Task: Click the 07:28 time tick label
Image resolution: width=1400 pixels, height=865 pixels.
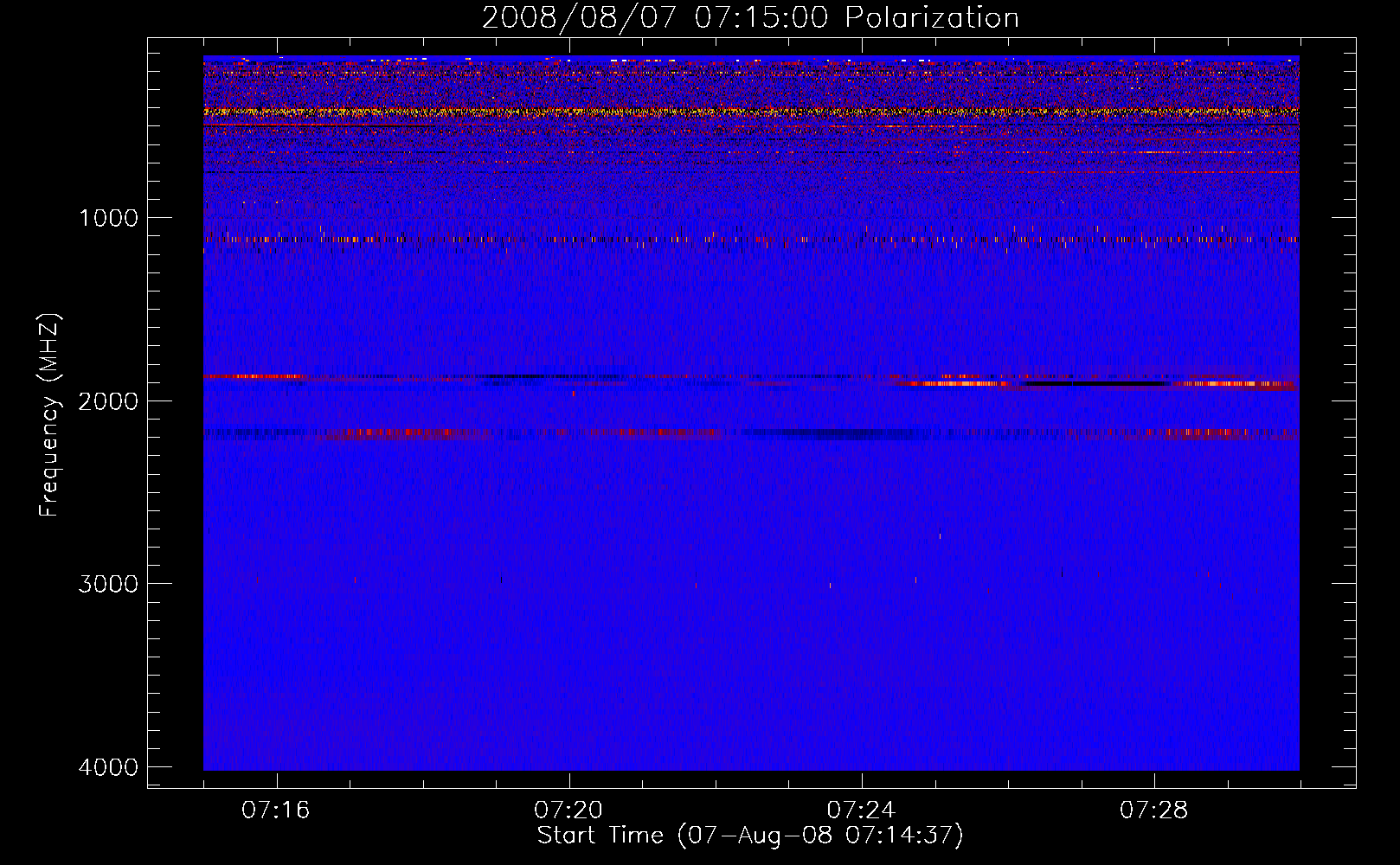Action: pos(1154,811)
